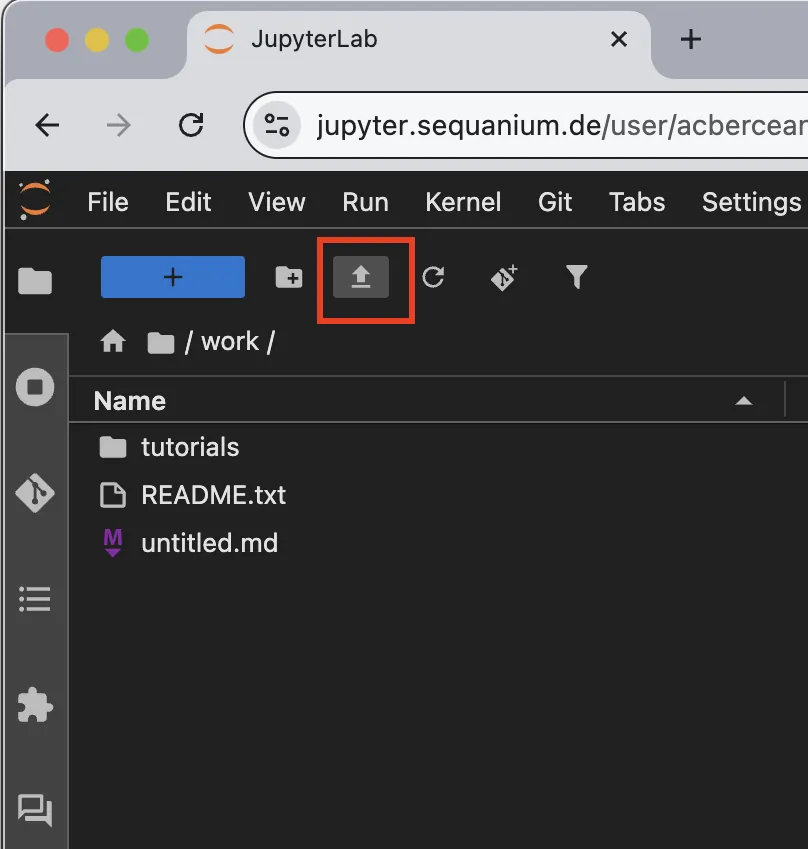The width and height of the screenshot is (808, 849).
Task: Navigate to work in the breadcrumb
Action: 230,342
